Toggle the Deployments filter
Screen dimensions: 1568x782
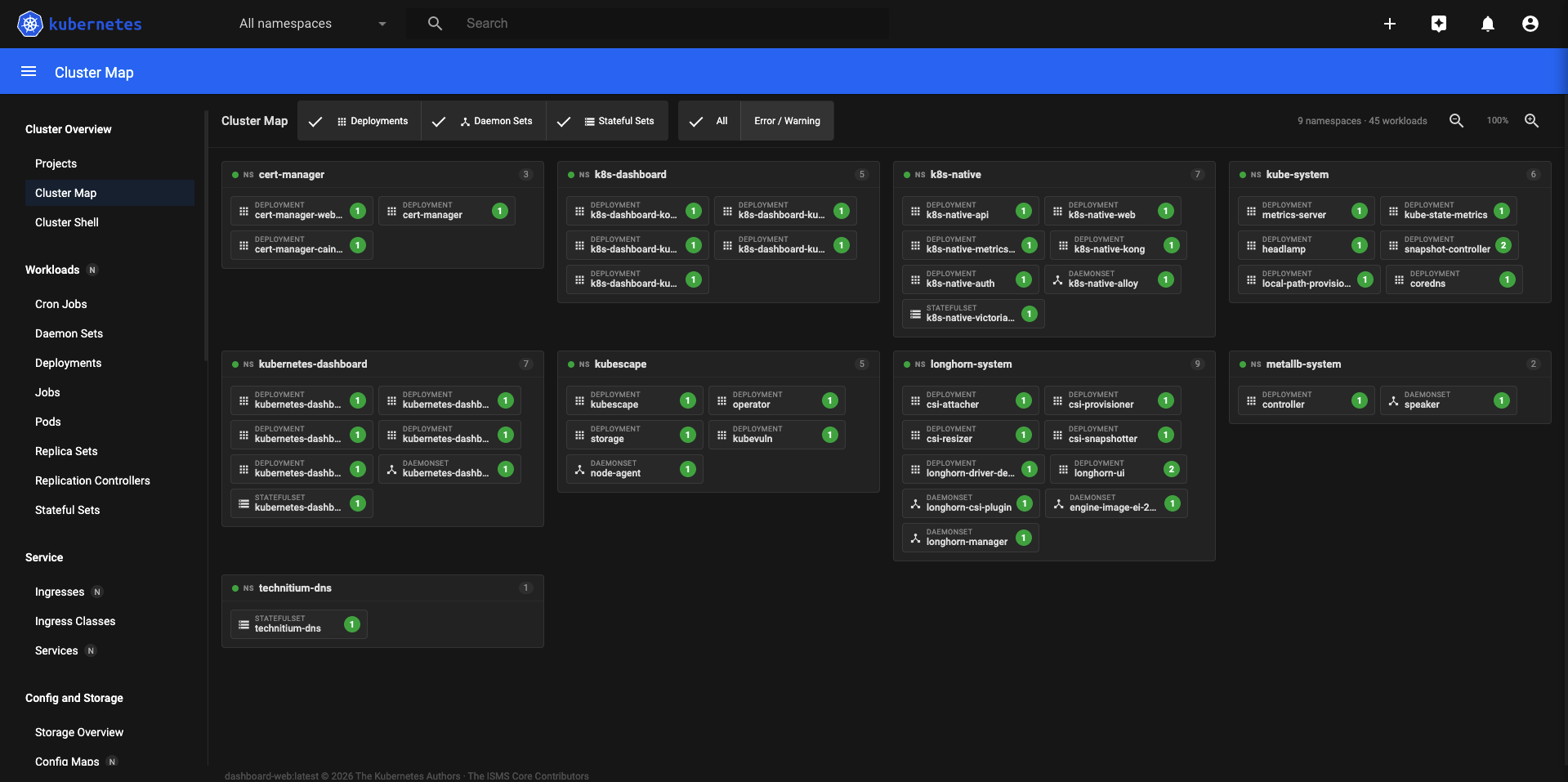click(x=360, y=121)
